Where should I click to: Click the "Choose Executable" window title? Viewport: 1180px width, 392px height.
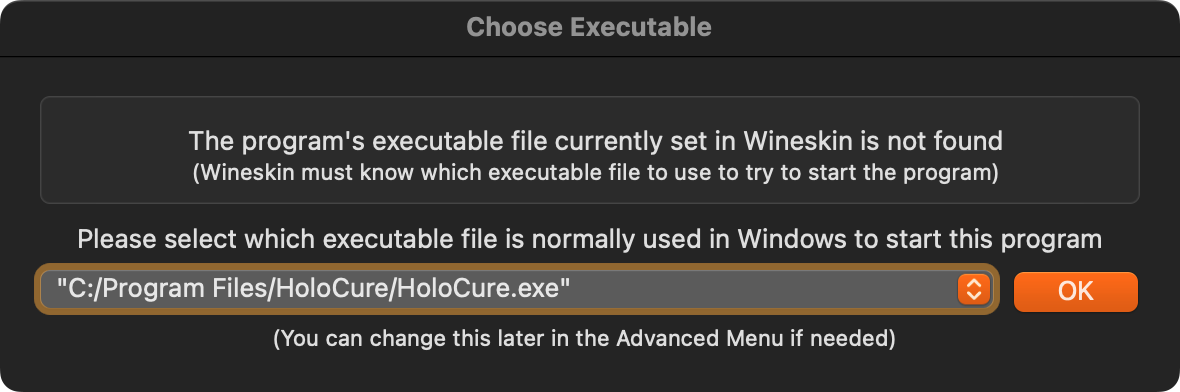(589, 28)
